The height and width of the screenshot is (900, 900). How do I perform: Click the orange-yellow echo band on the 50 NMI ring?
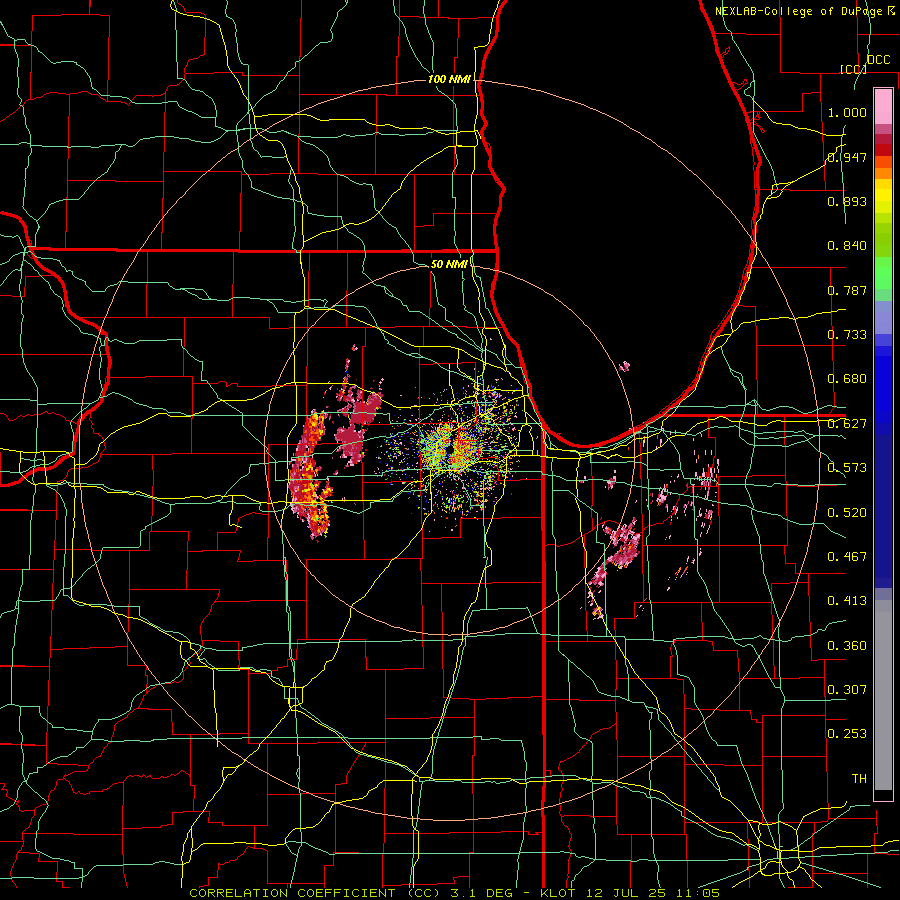click(310, 474)
